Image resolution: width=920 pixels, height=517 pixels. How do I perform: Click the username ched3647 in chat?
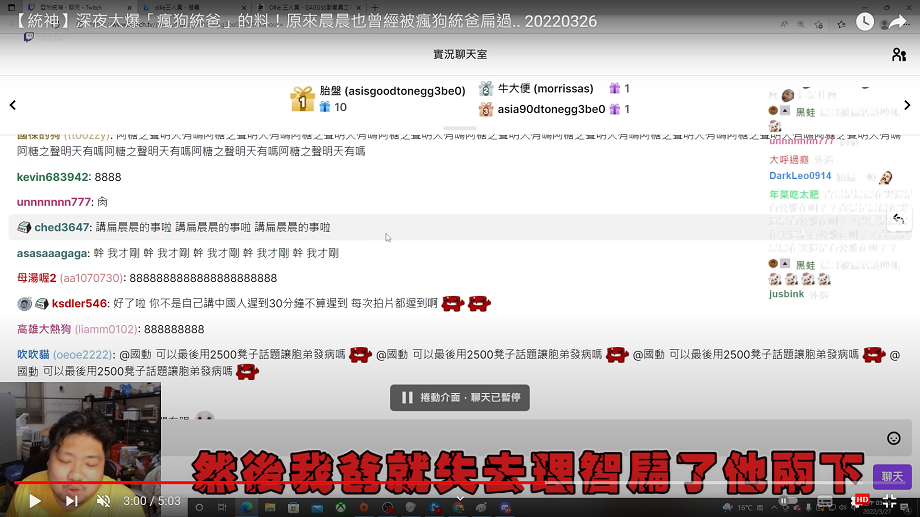click(x=62, y=227)
